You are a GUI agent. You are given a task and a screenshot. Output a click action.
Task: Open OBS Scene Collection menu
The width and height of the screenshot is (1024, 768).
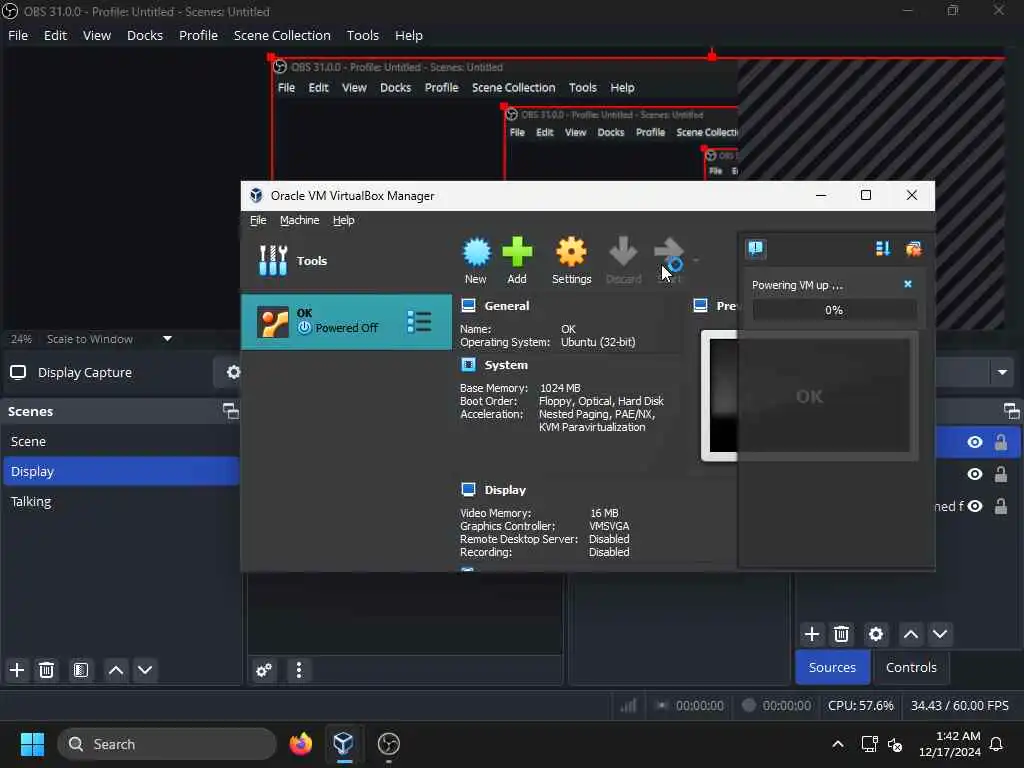coord(282,35)
